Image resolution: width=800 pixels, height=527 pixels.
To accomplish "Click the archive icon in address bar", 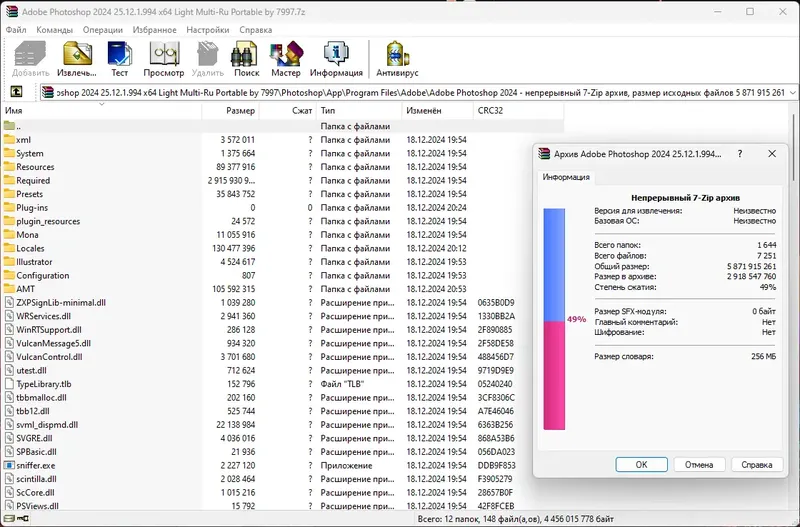I will 48,92.
